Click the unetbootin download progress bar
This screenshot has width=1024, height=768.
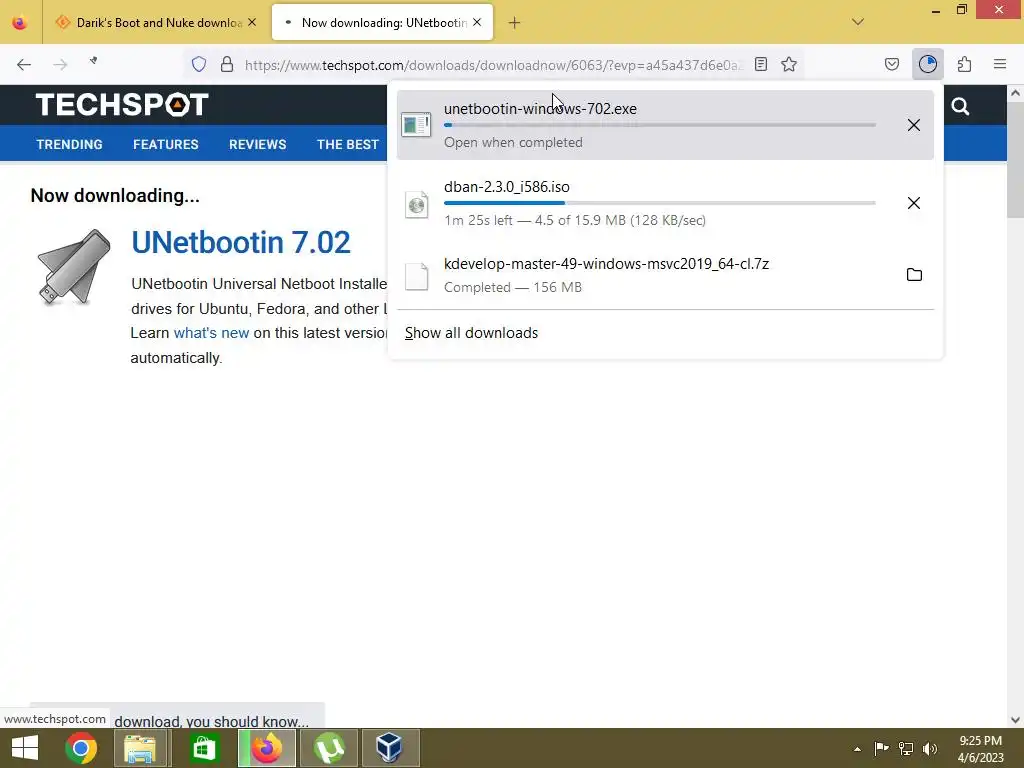pyautogui.click(x=660, y=125)
